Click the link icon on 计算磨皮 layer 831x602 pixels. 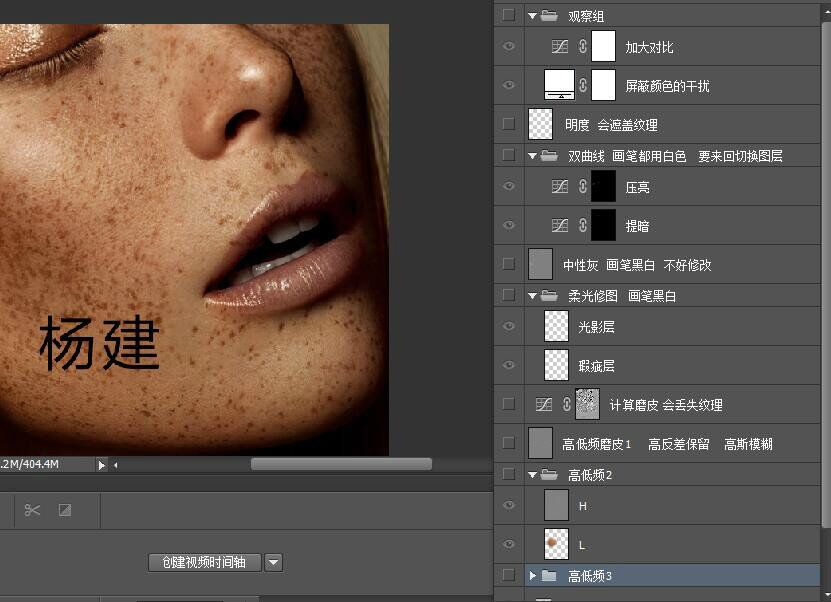567,404
